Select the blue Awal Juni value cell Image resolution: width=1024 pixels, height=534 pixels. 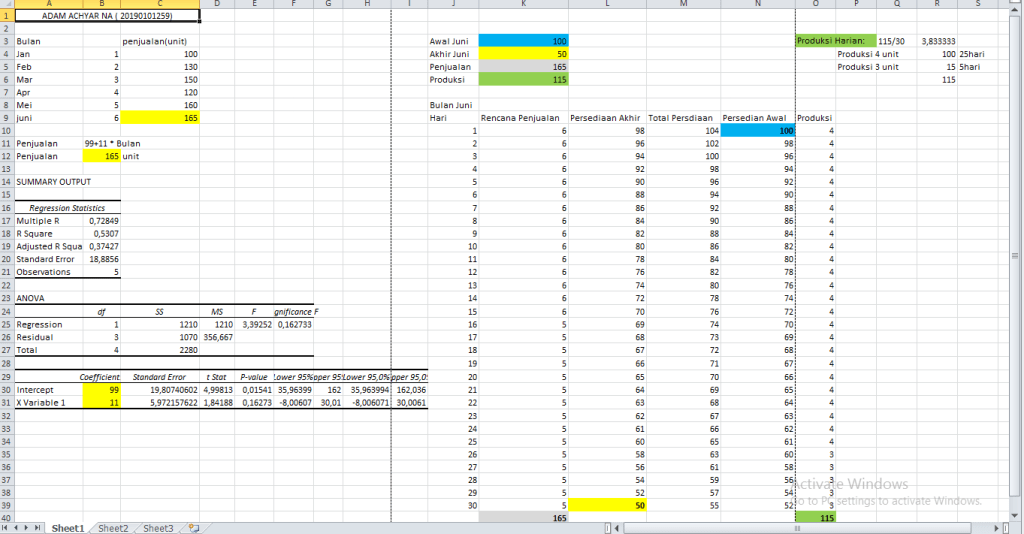point(524,41)
